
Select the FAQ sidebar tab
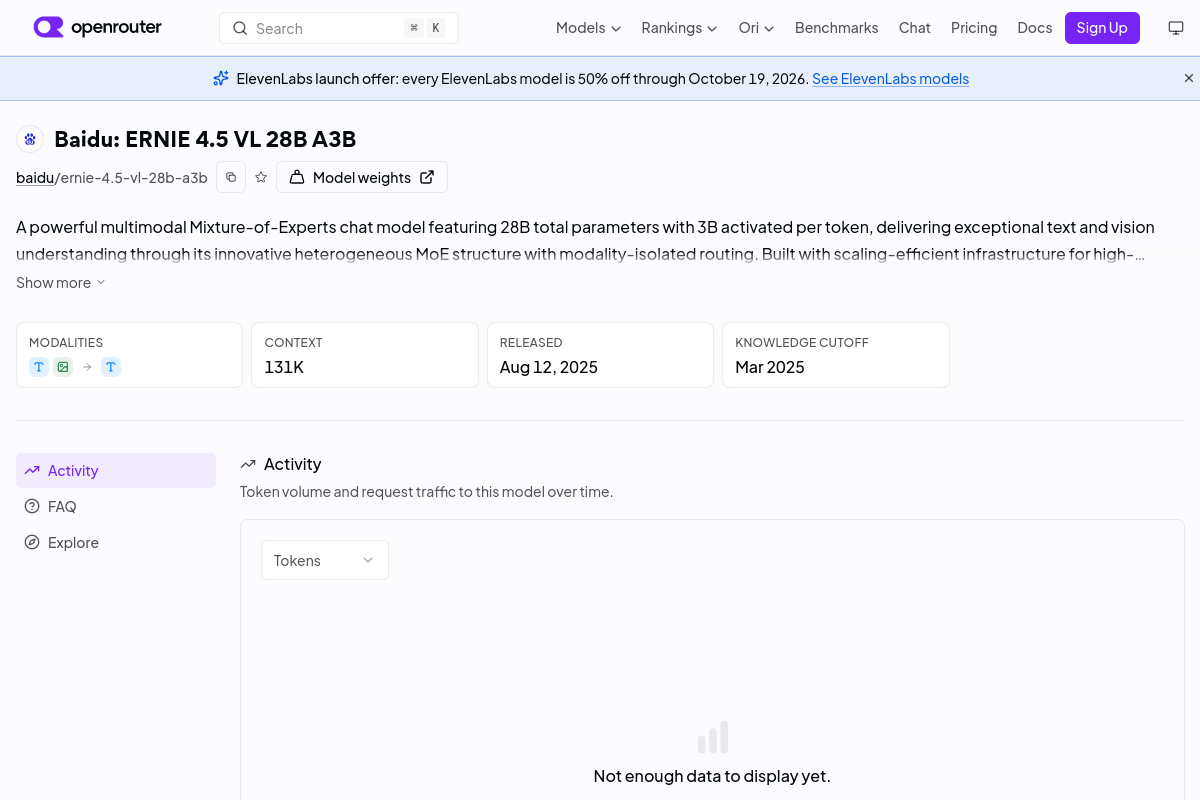click(x=116, y=506)
